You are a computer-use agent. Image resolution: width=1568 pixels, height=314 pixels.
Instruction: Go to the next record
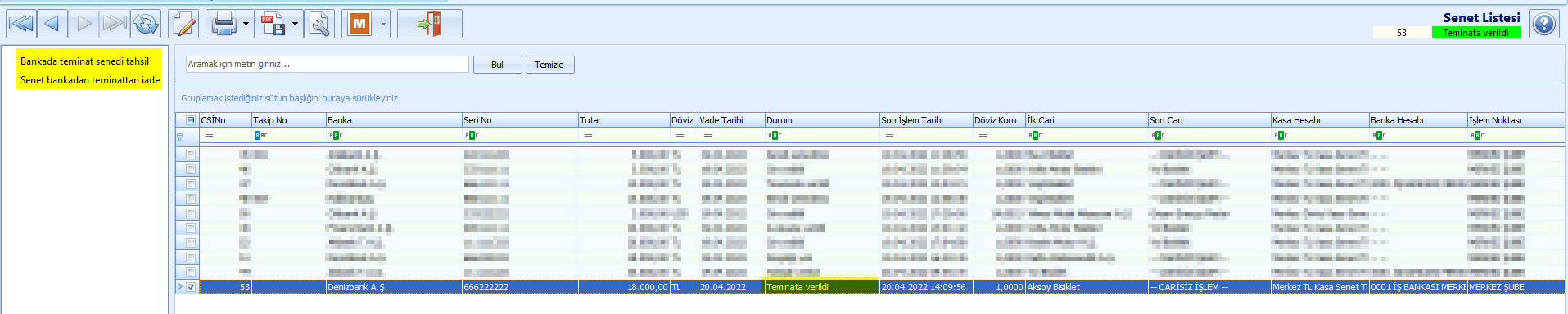tap(84, 24)
